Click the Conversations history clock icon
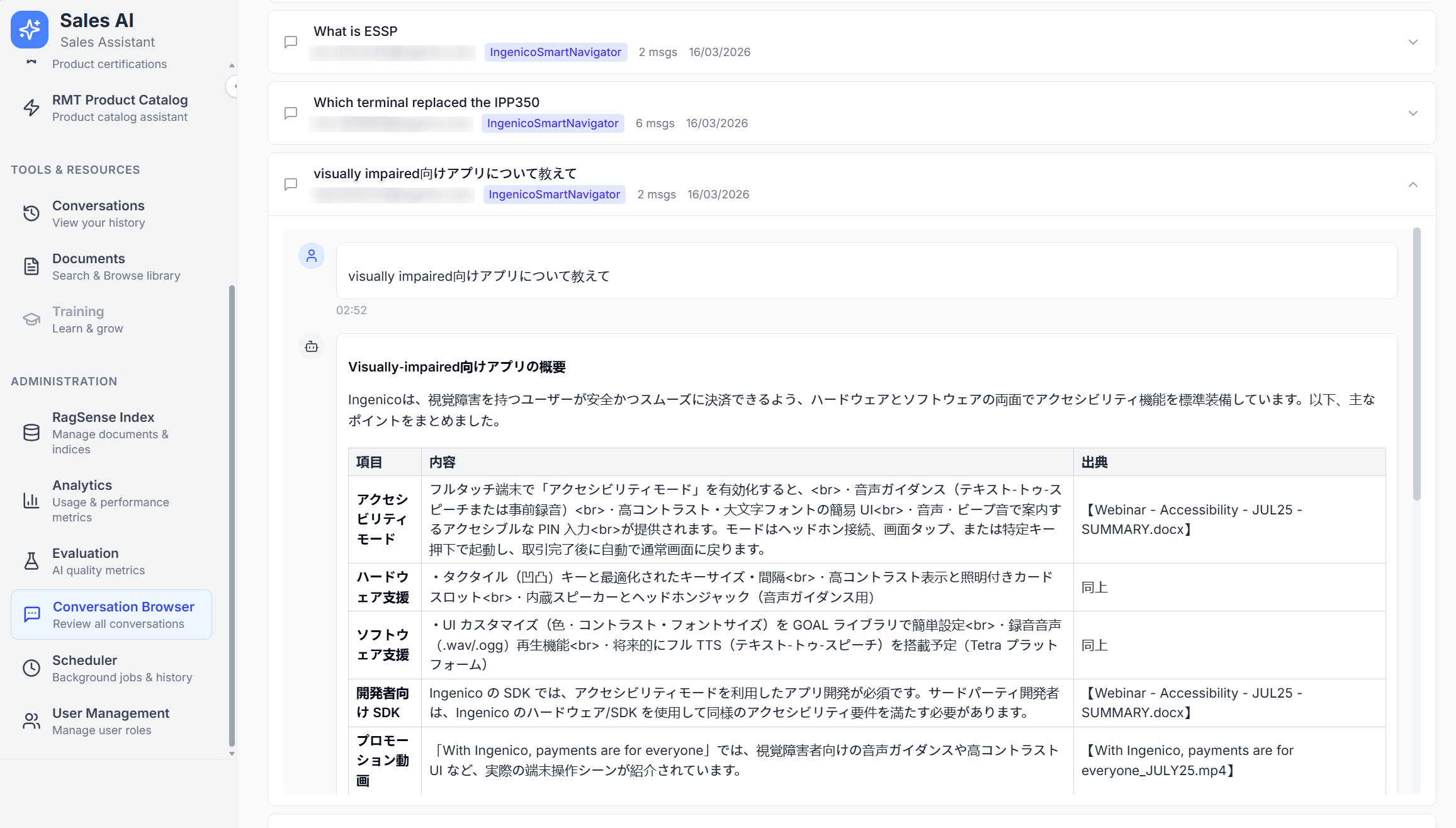The width and height of the screenshot is (1456, 828). 31,213
